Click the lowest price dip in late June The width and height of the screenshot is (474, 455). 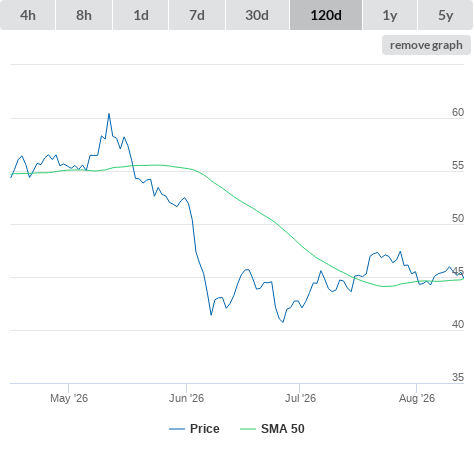pos(283,322)
